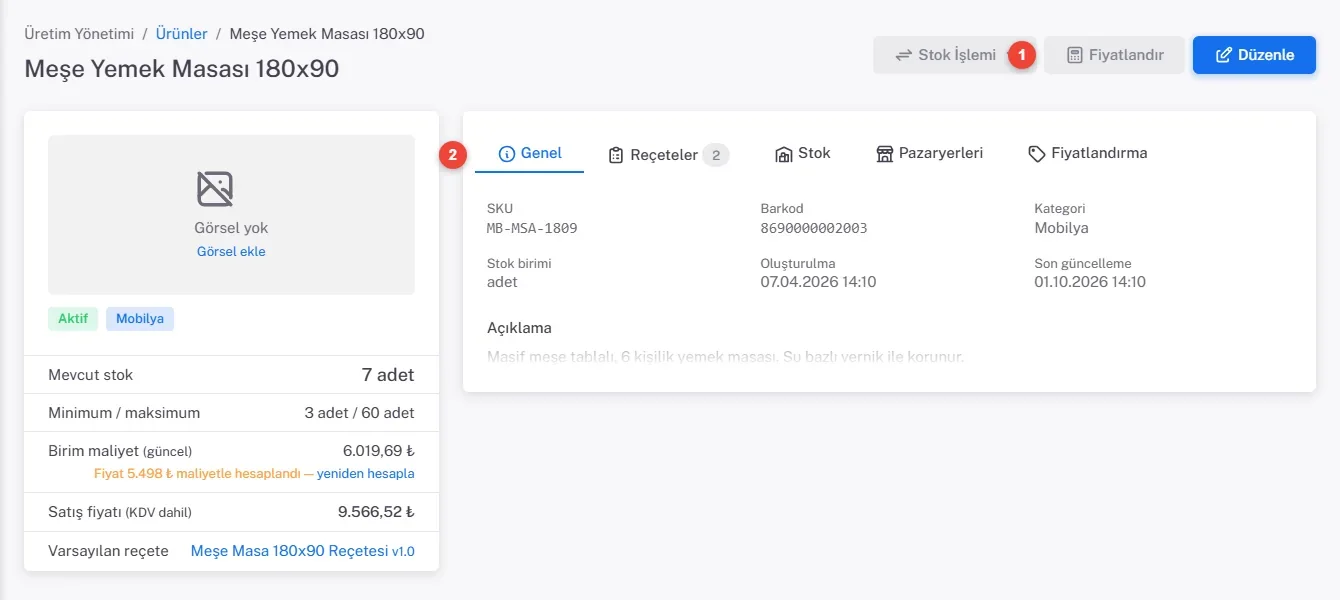Click the no-image placeholder icon
The height and width of the screenshot is (600, 1340).
click(215, 188)
